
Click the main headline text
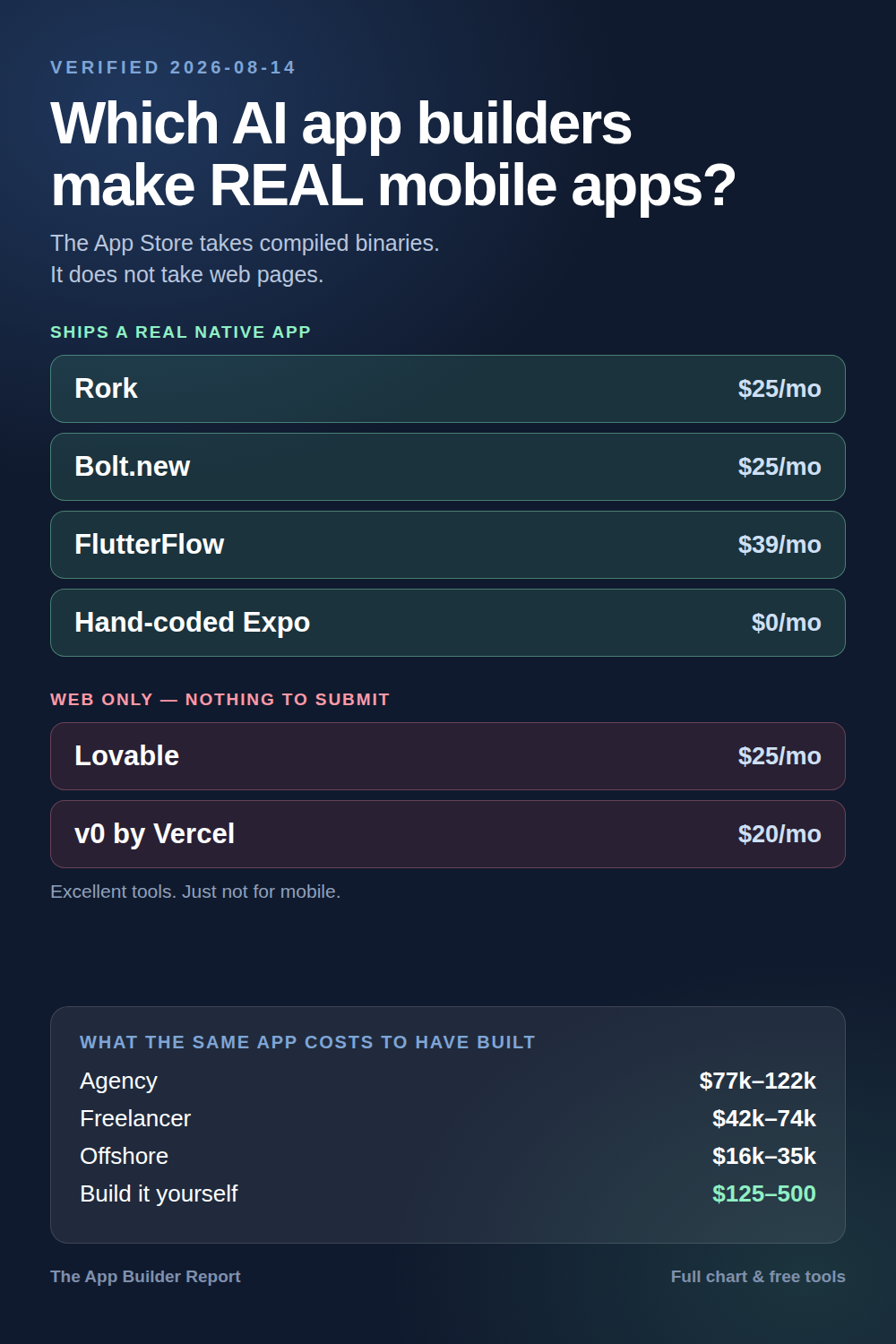coord(392,153)
